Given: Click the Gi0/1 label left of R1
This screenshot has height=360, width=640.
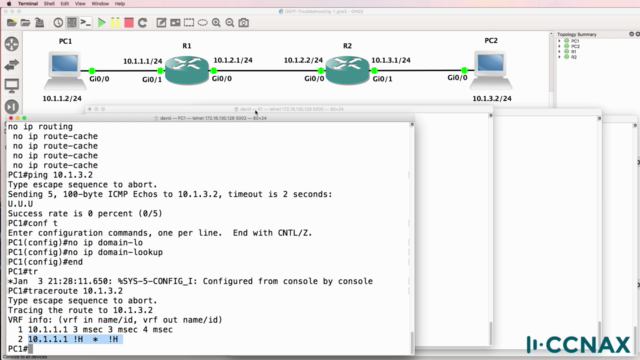Looking at the screenshot, I should (152, 80).
